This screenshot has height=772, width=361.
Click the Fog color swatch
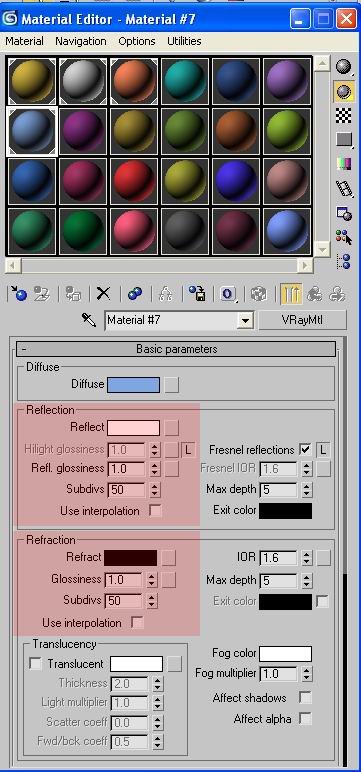(286, 653)
